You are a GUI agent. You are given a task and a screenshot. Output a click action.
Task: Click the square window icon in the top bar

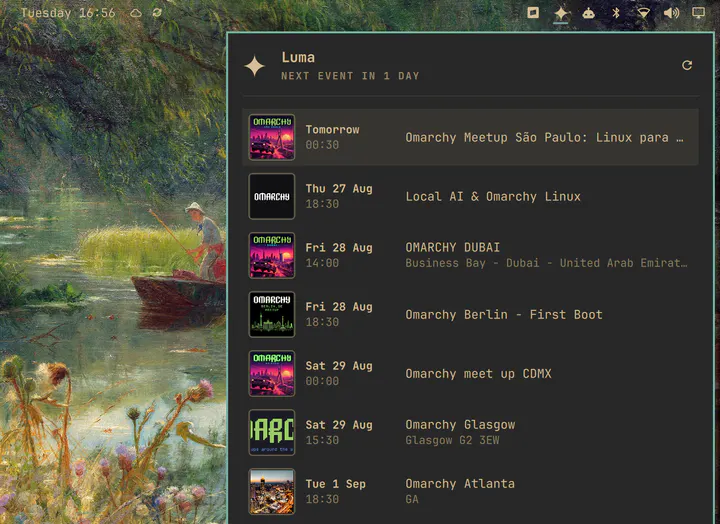click(x=533, y=12)
